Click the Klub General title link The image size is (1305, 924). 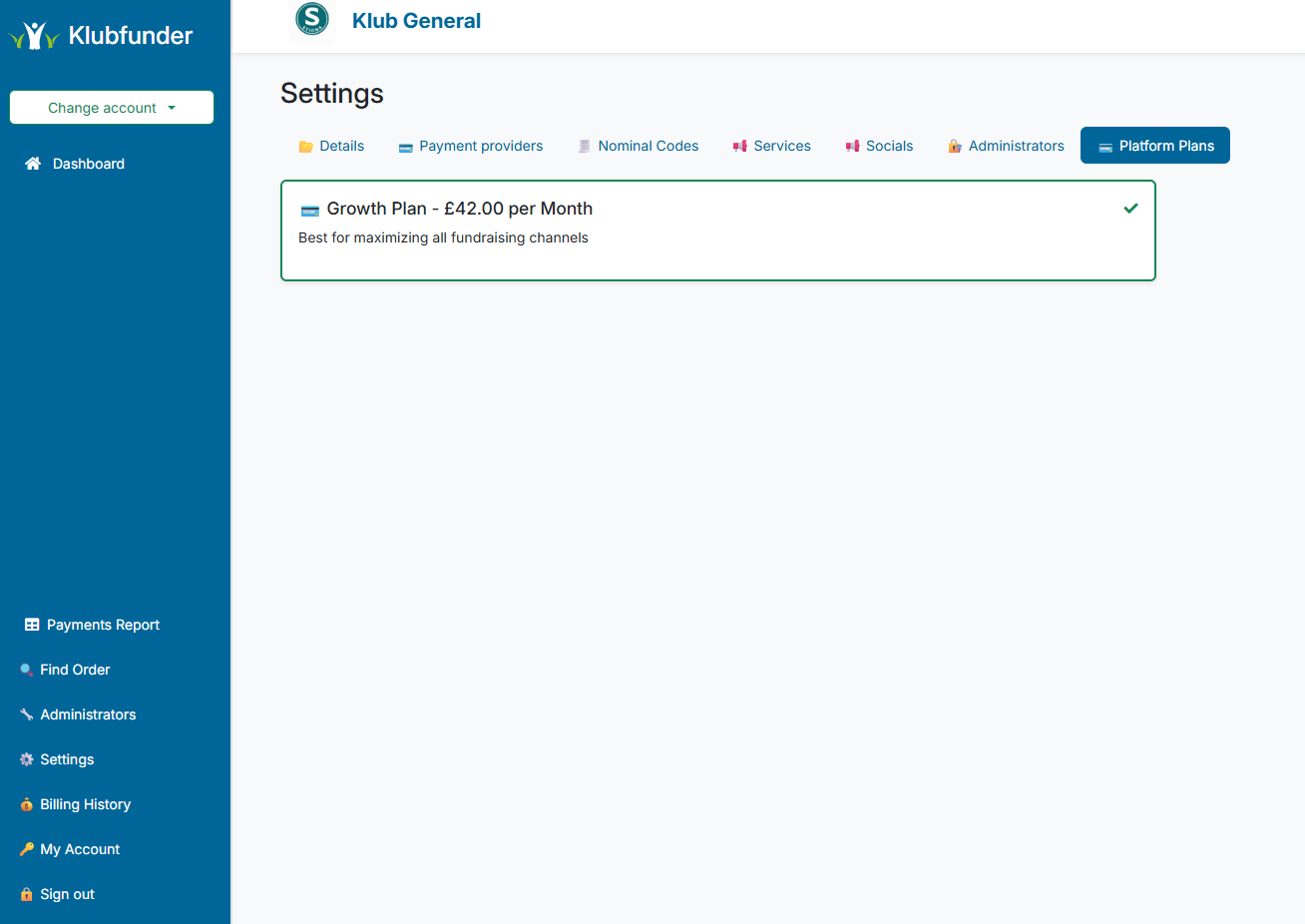[416, 21]
